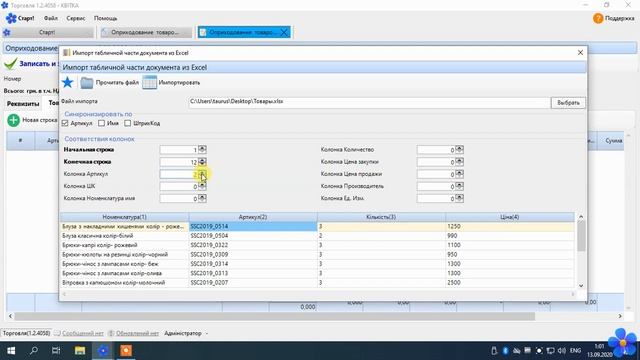Click the Импортировать table icon
640x360 pixels.
[149, 82]
